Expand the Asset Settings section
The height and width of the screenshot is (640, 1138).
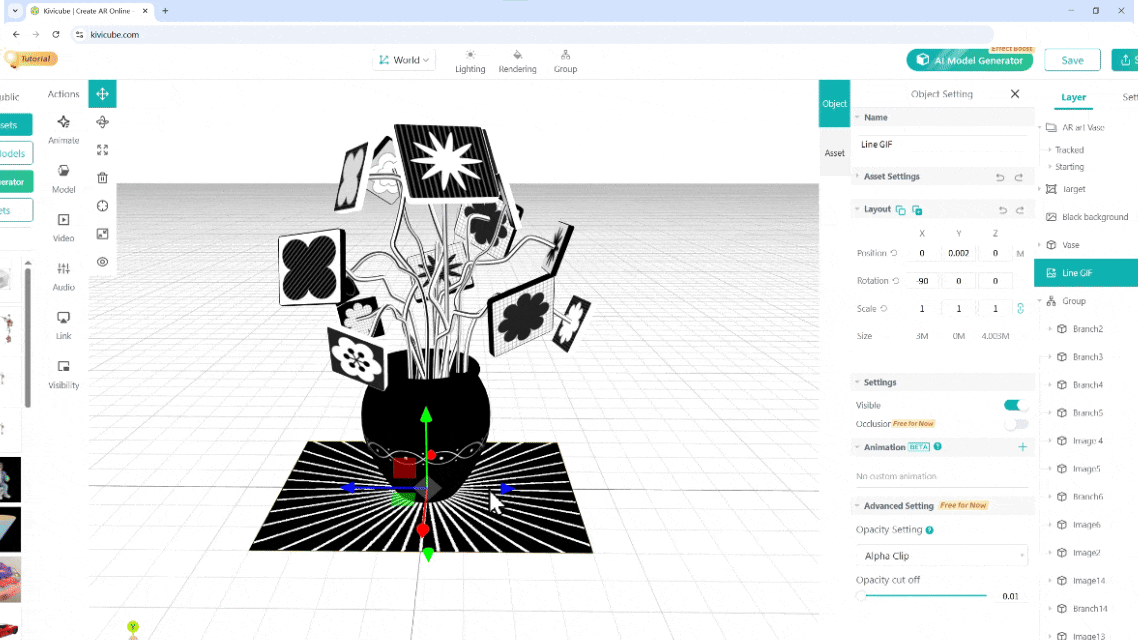coord(891,177)
